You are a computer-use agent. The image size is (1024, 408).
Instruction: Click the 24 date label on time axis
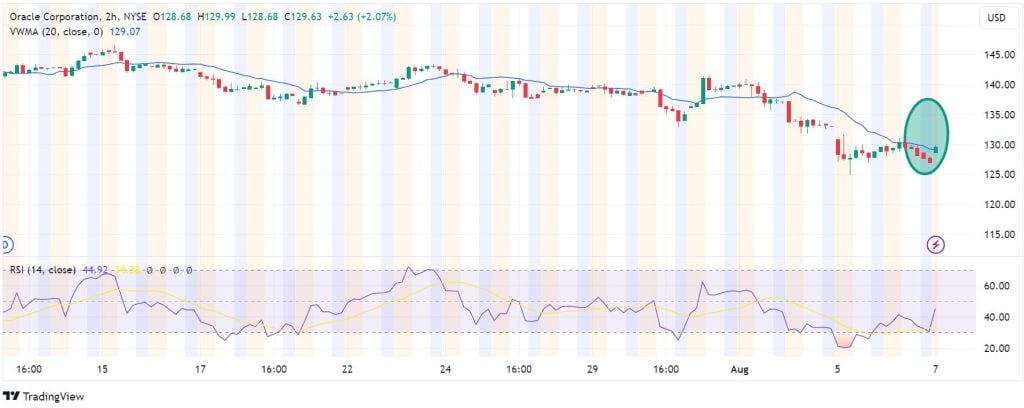(x=445, y=369)
